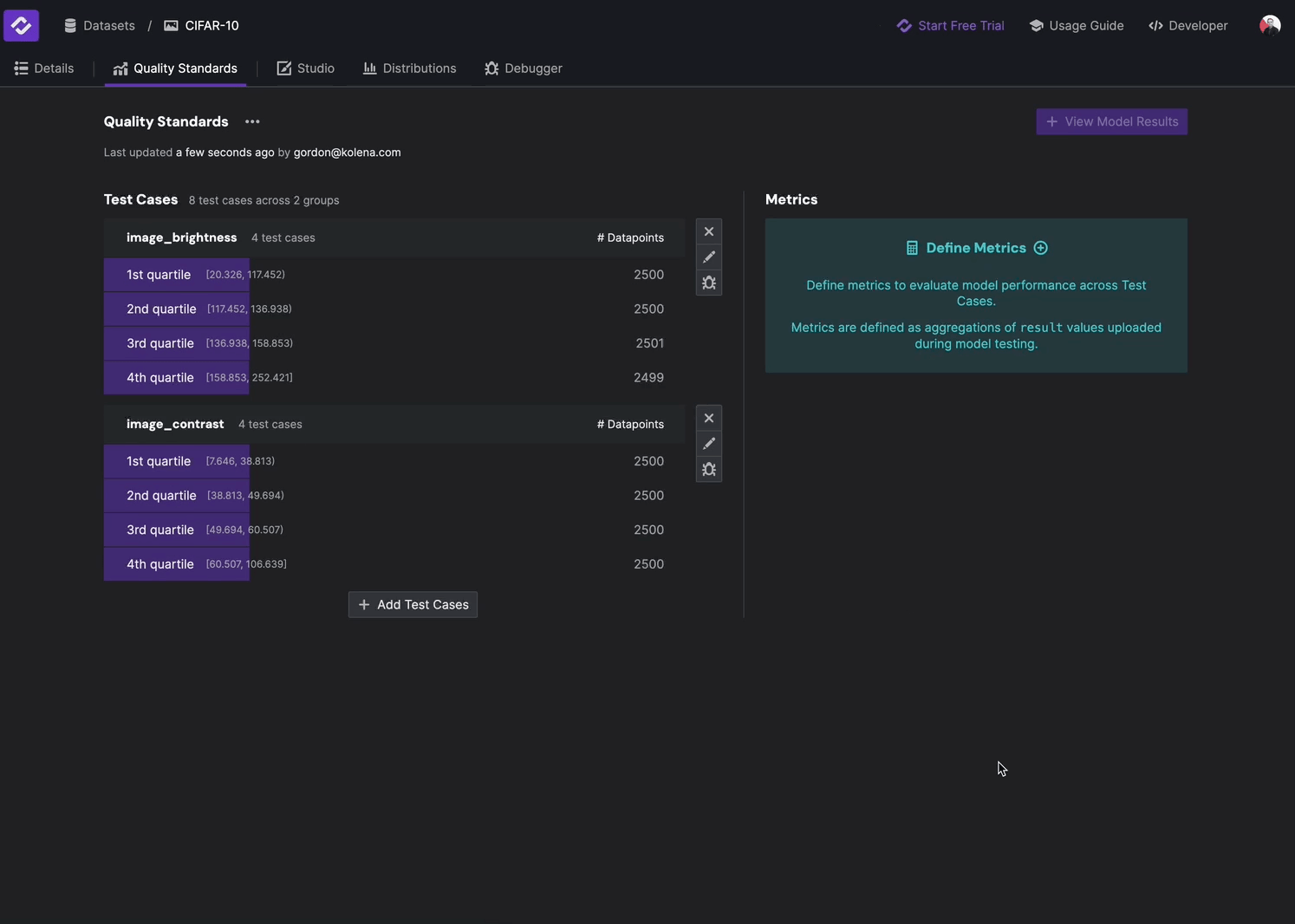Navigate to Datasets breadcrumb
This screenshot has width=1295, height=924.
pyautogui.click(x=100, y=26)
